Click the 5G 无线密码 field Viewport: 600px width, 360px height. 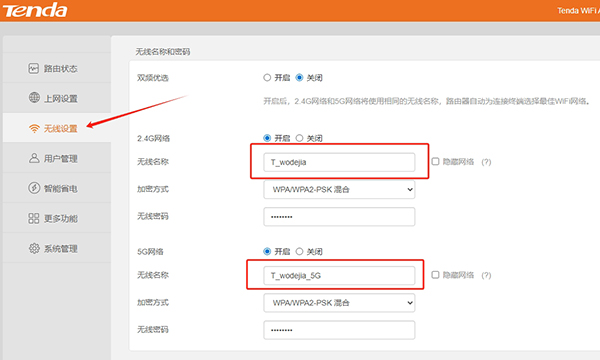(339, 330)
